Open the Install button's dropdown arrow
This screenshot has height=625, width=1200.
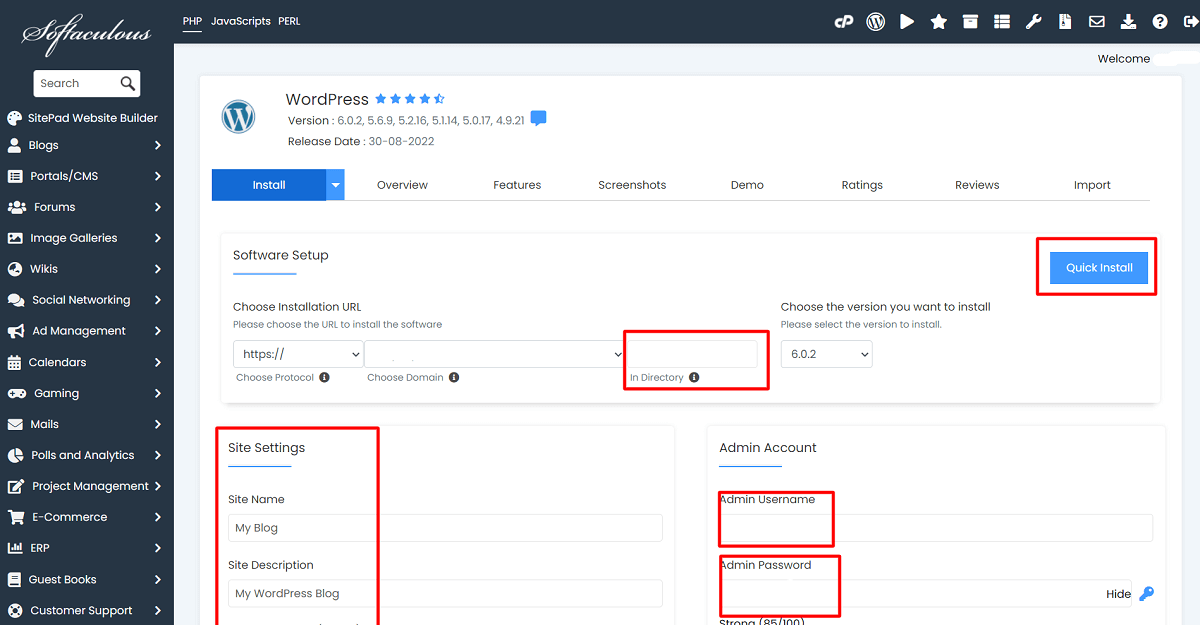point(335,184)
